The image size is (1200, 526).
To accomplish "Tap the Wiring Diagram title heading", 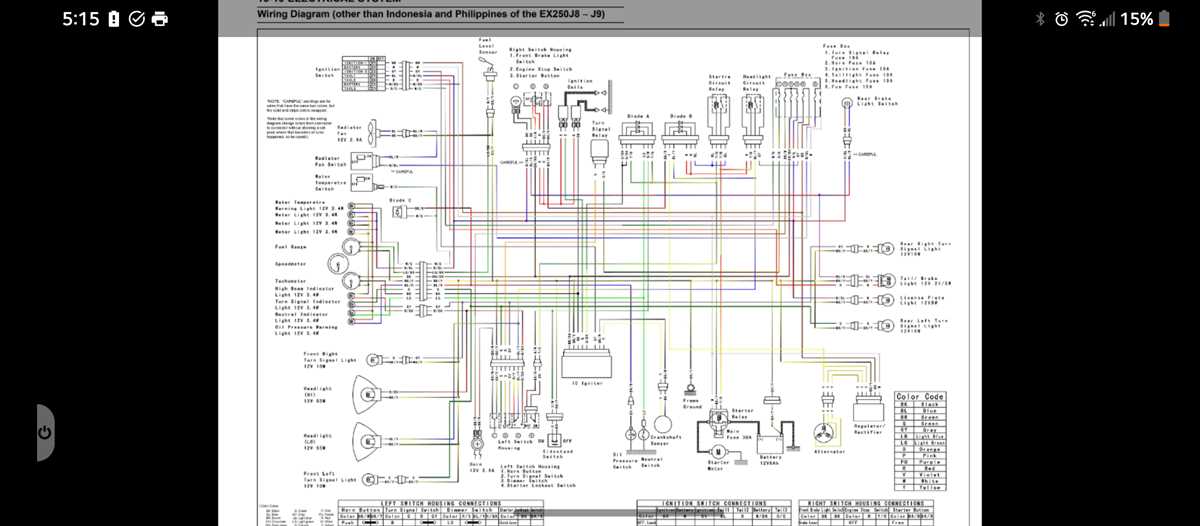I will click(431, 15).
